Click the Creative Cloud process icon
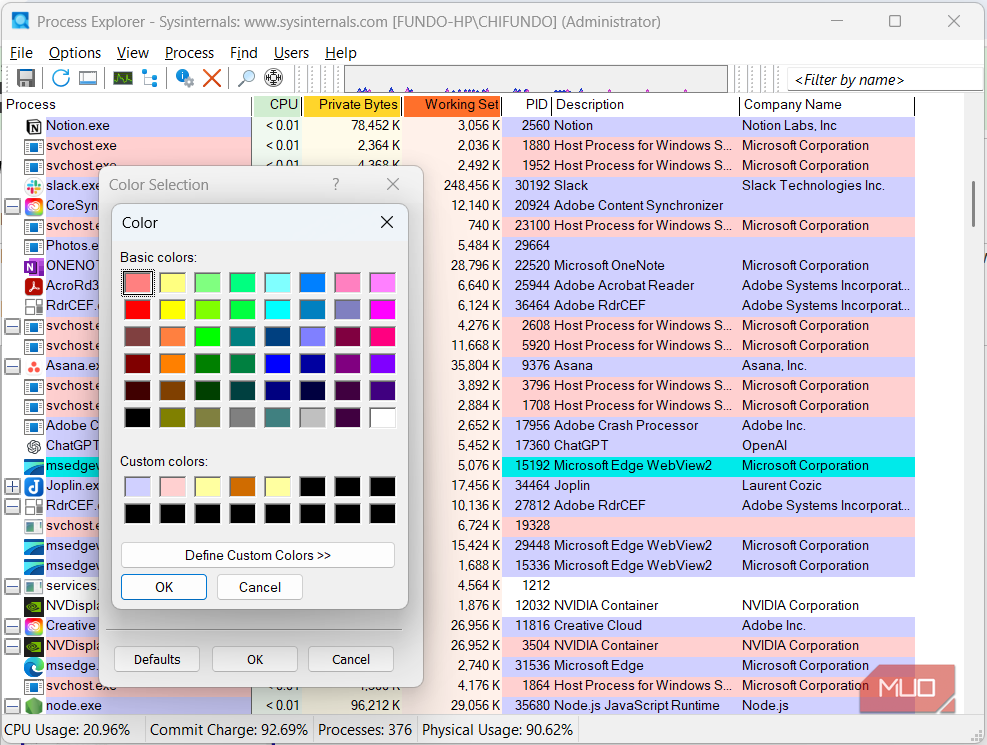The width and height of the screenshot is (987, 745). coord(34,626)
